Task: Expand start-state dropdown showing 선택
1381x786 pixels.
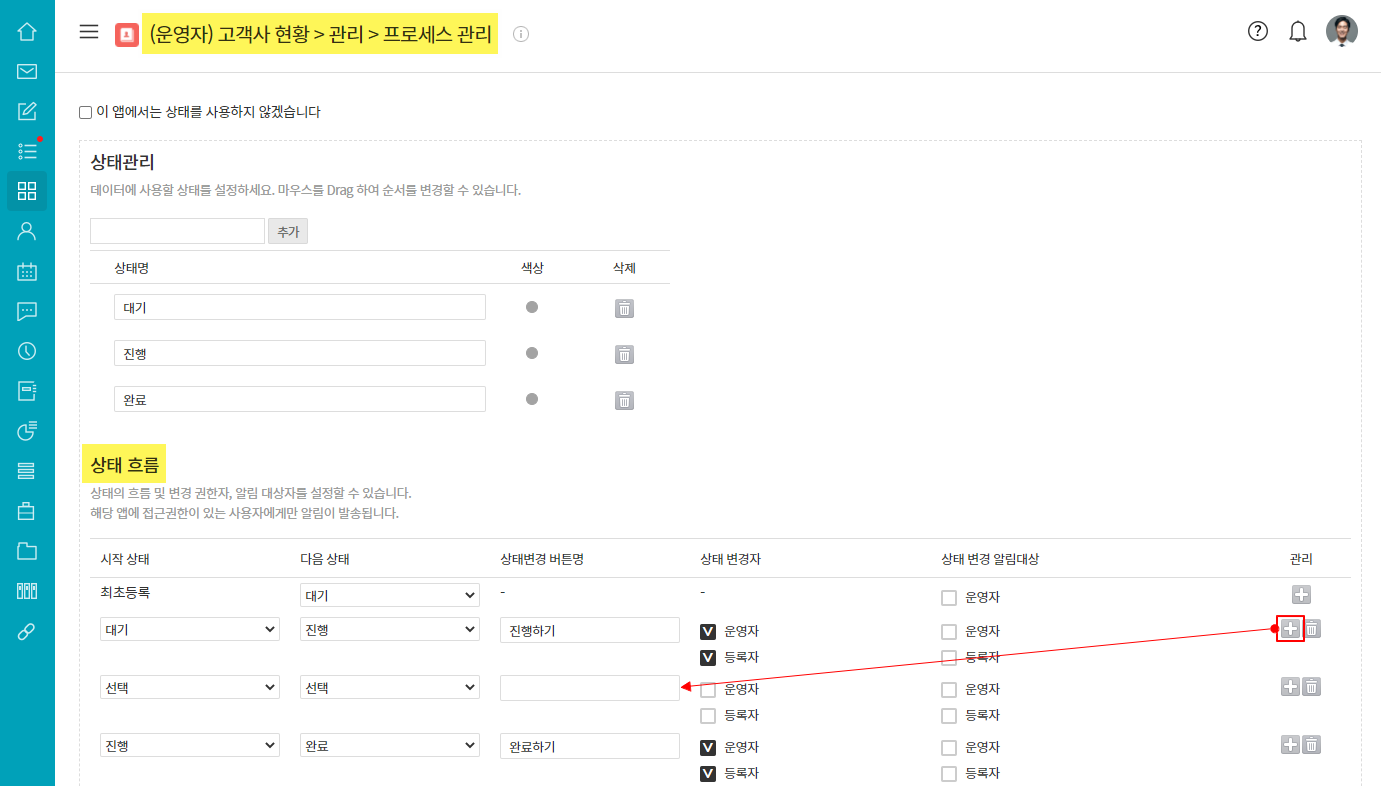Action: click(190, 688)
